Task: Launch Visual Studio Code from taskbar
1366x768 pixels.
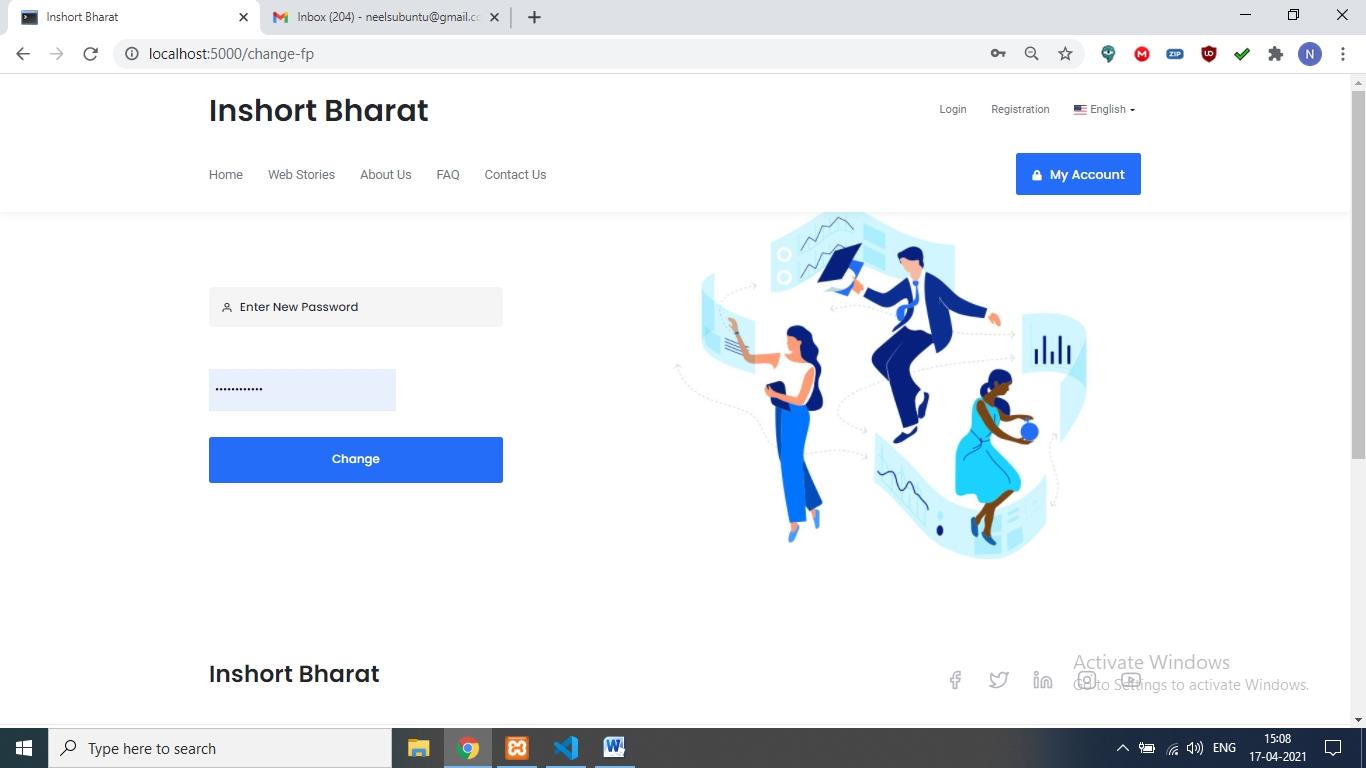Action: click(565, 748)
